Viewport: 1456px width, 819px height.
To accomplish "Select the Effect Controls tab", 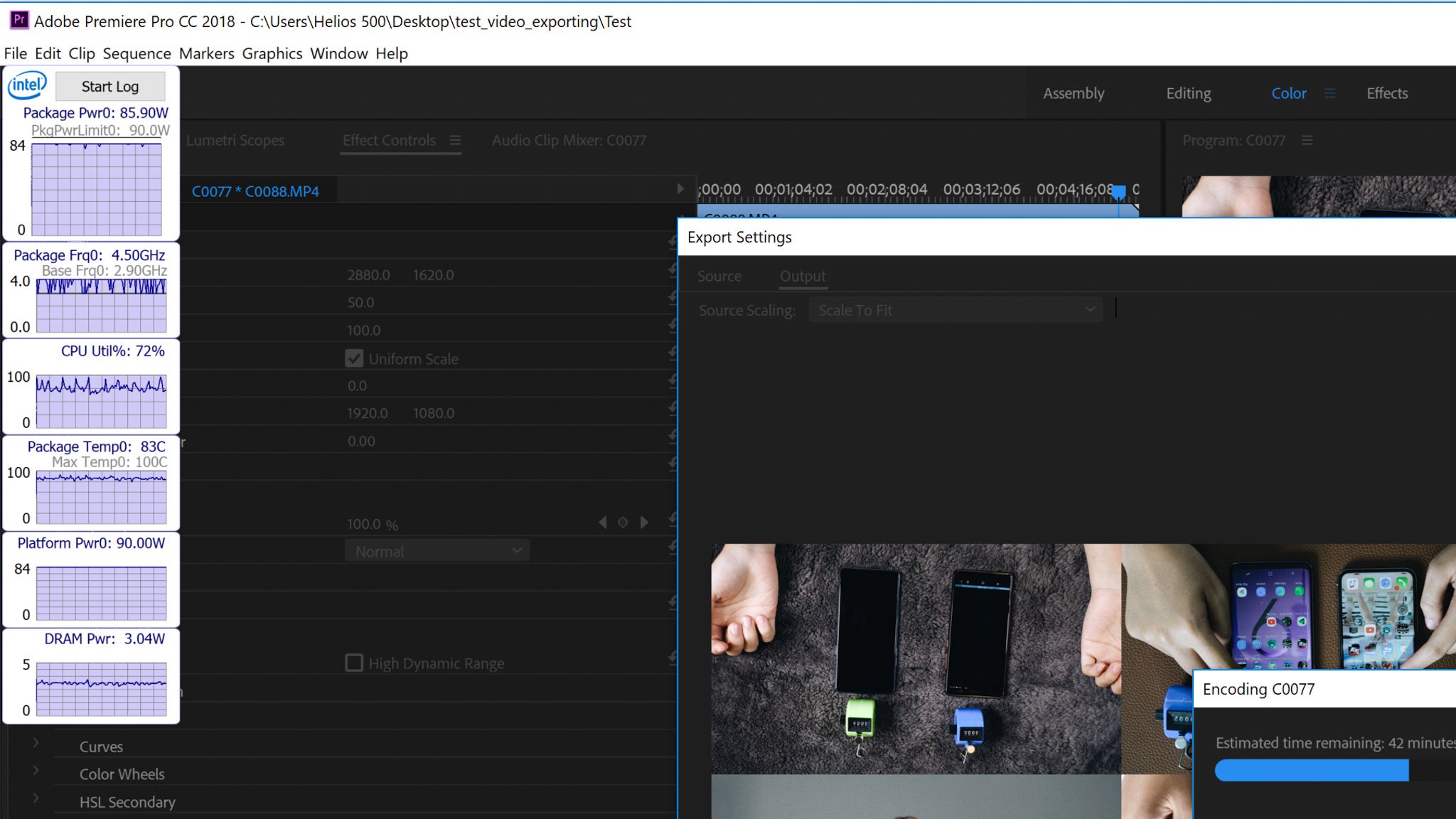I will (x=389, y=140).
